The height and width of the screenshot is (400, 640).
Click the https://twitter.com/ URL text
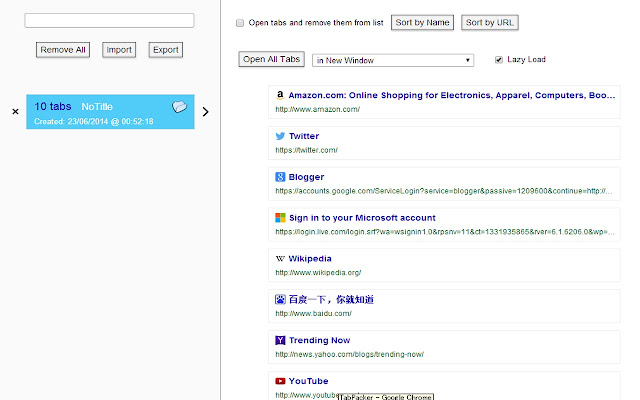pos(307,150)
